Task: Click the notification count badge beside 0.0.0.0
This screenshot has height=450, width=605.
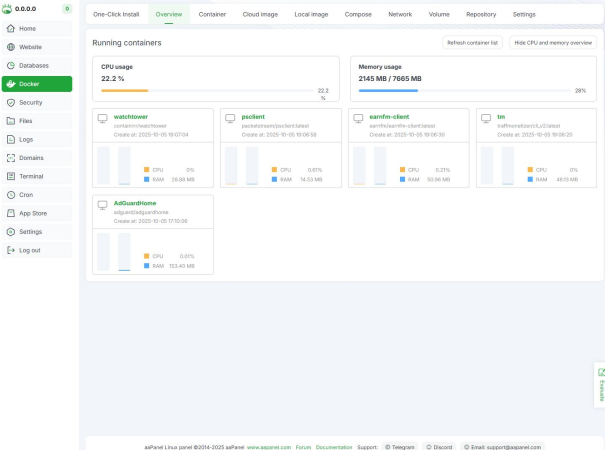Action: (67, 8)
